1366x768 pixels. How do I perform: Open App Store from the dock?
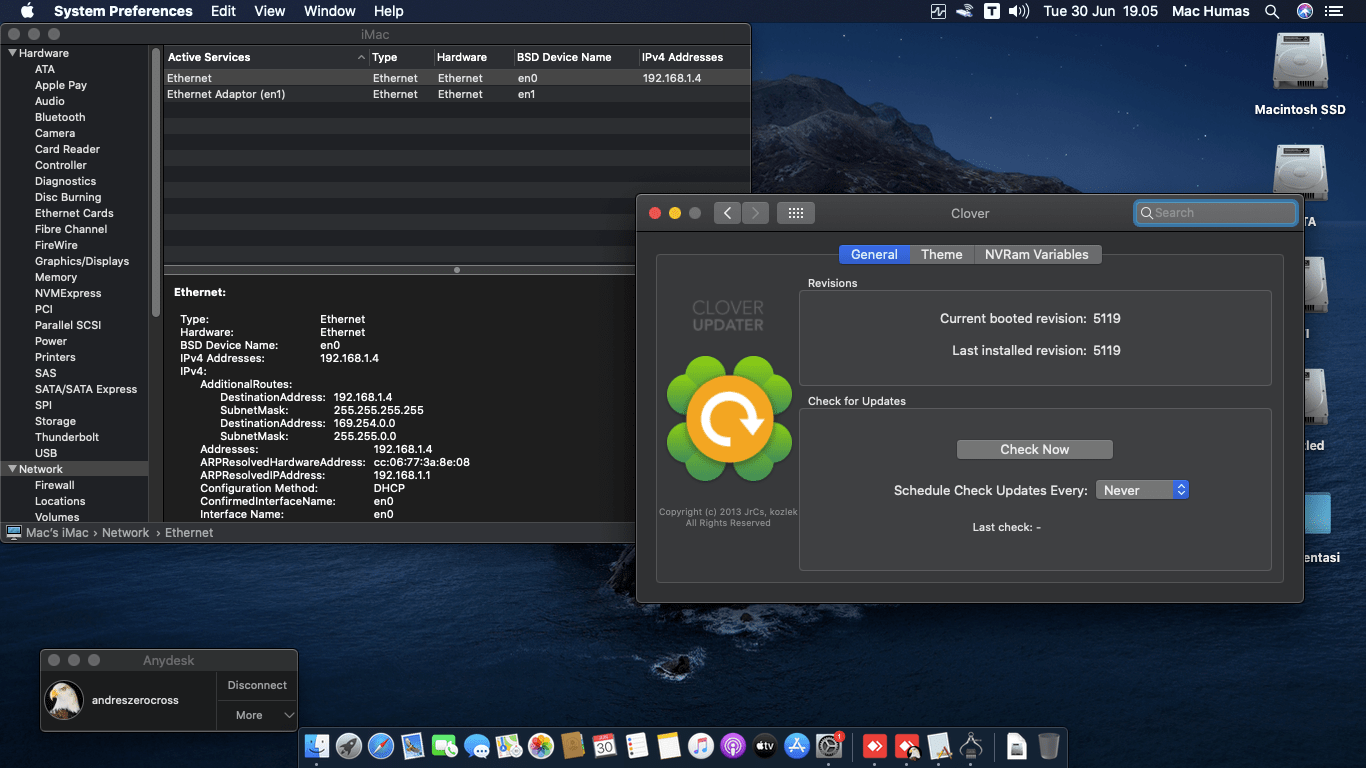pyautogui.click(x=797, y=746)
